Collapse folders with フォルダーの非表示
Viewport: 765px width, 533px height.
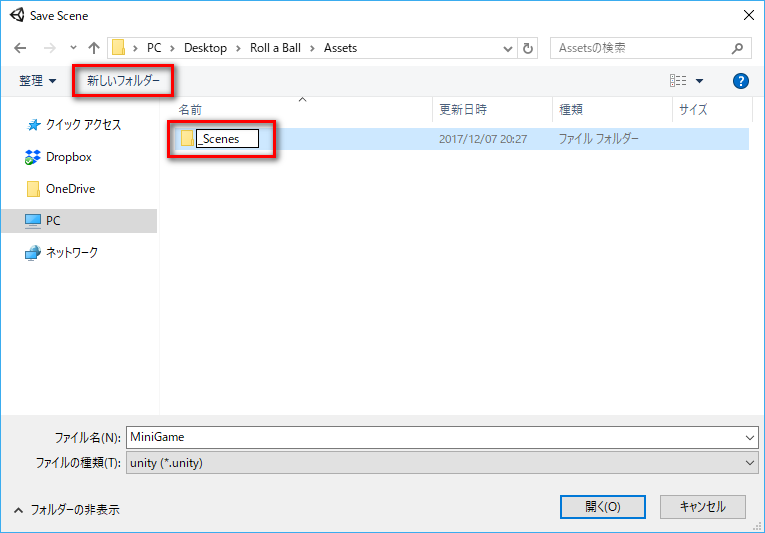(x=67, y=510)
